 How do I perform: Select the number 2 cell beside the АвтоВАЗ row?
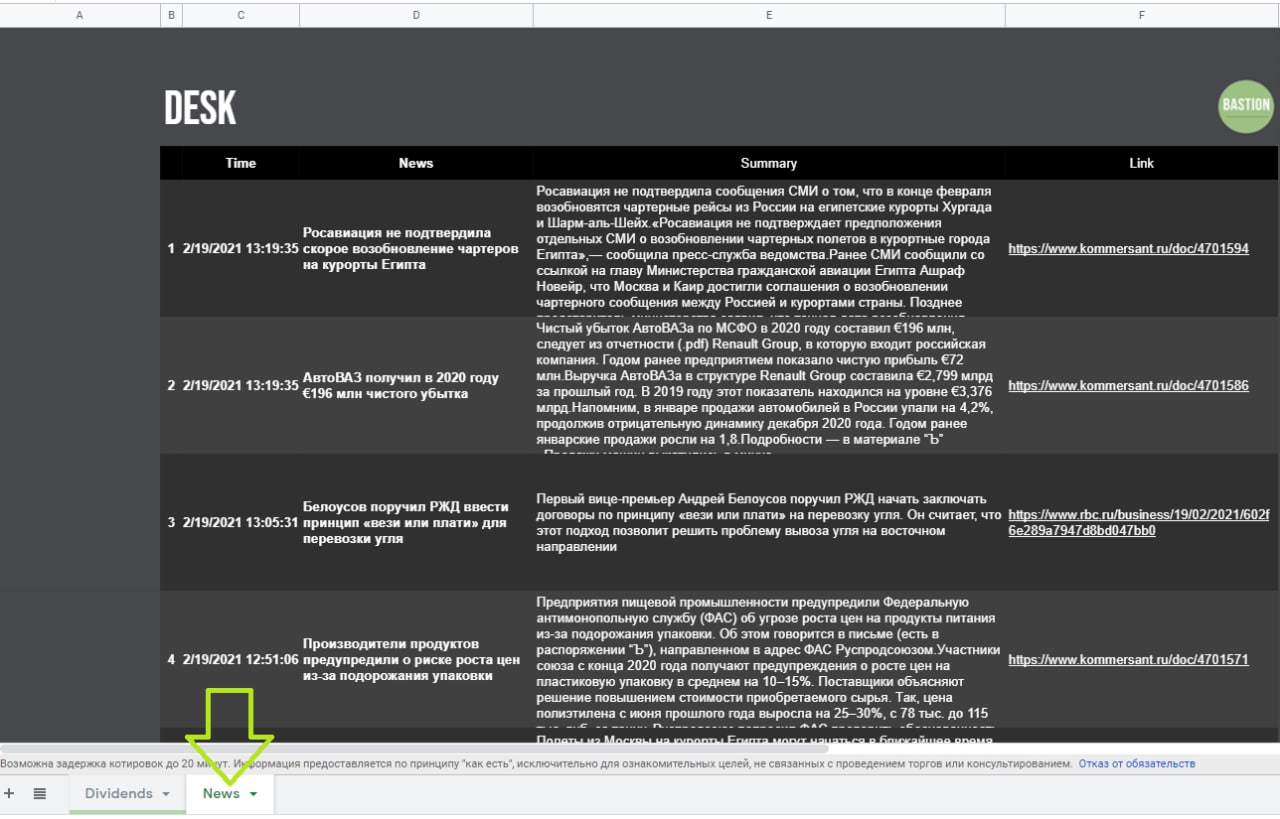pos(171,385)
